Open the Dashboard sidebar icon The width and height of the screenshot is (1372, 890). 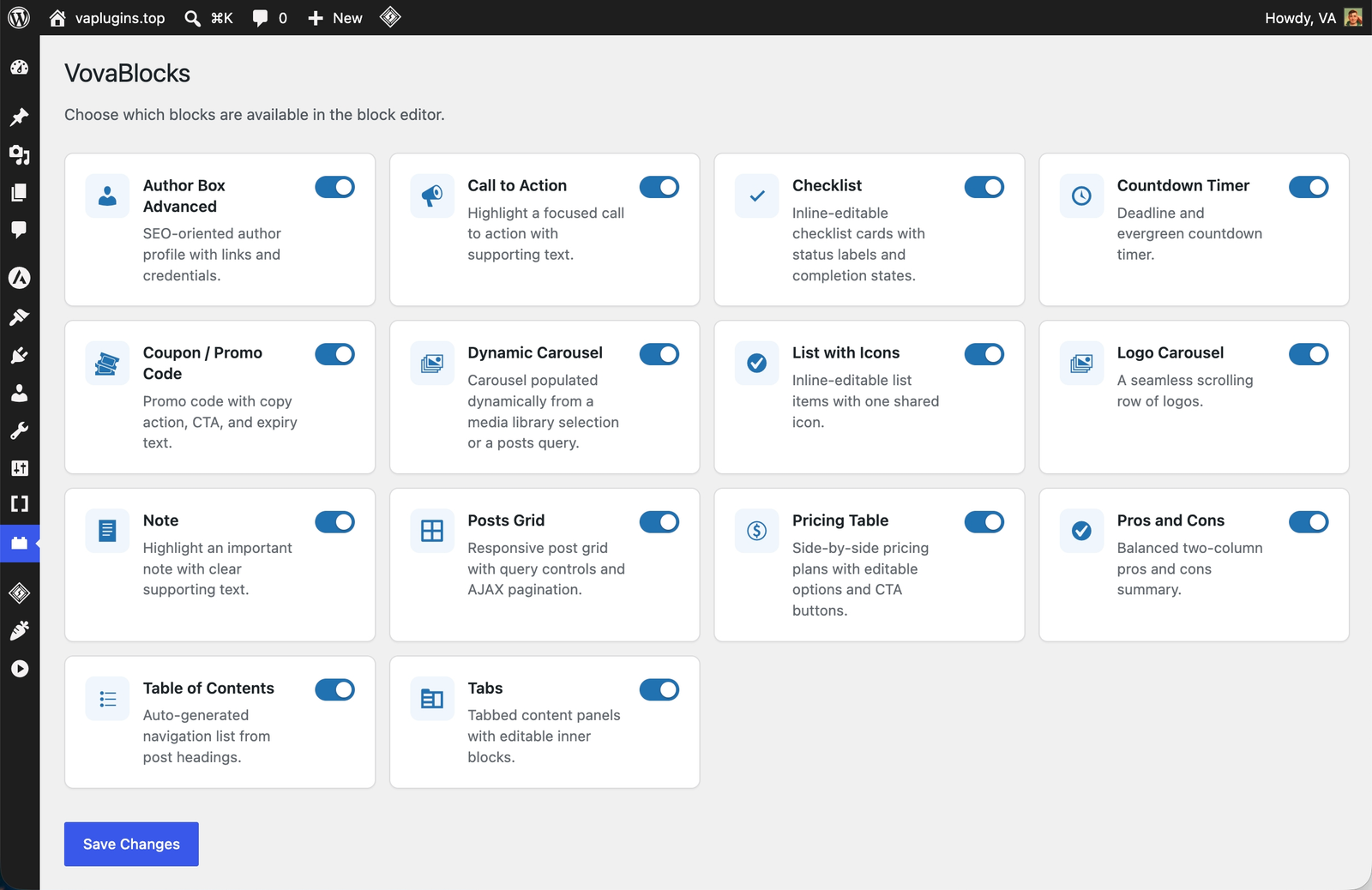tap(20, 68)
